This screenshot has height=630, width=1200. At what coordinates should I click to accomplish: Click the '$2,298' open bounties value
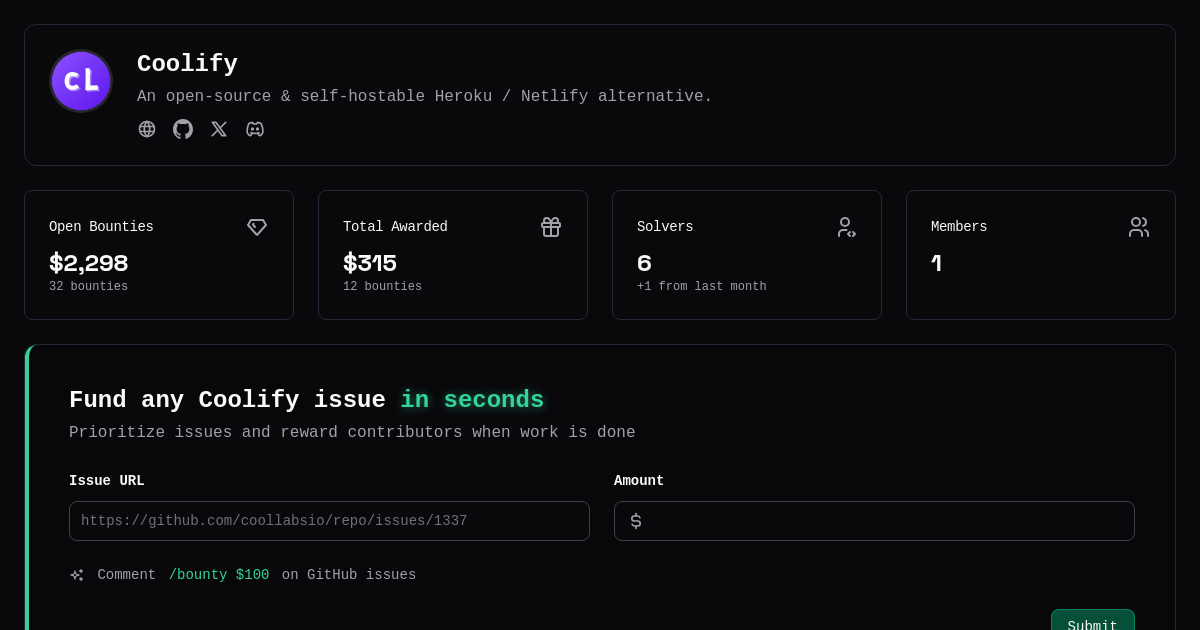click(x=88, y=264)
